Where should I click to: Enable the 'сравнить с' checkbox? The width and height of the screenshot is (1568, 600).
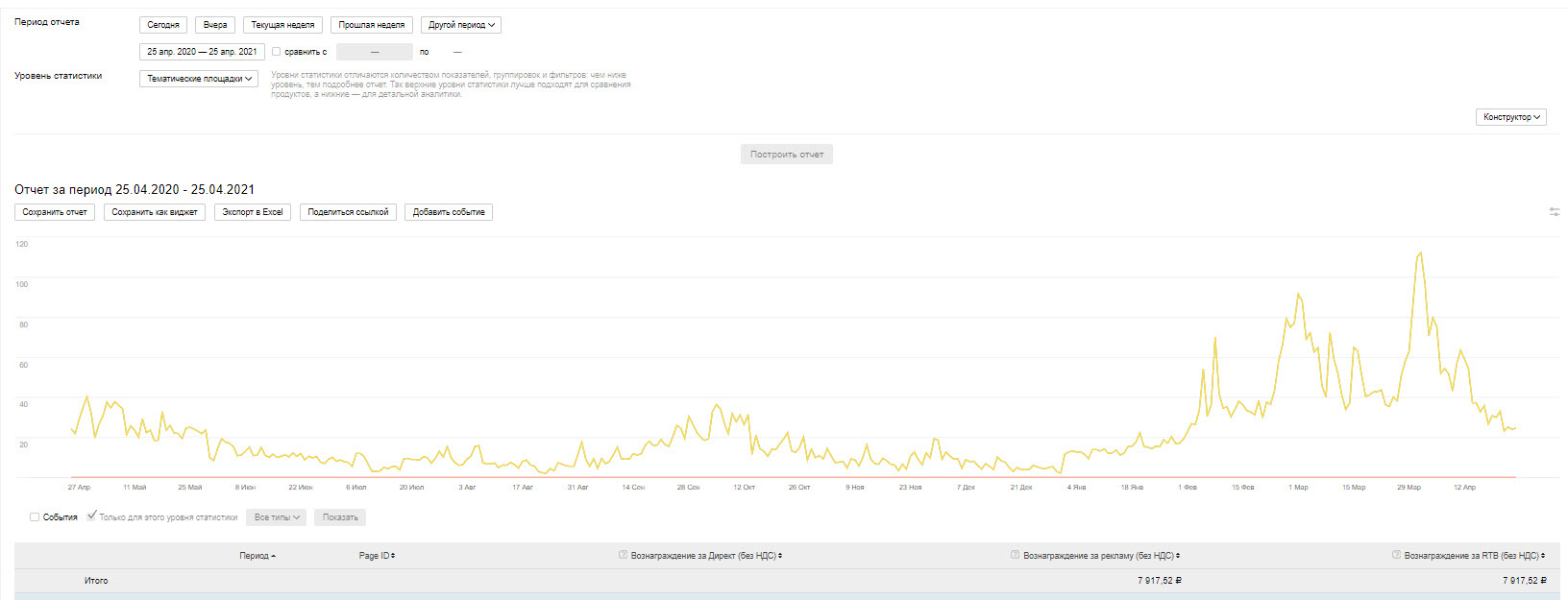coord(277,52)
